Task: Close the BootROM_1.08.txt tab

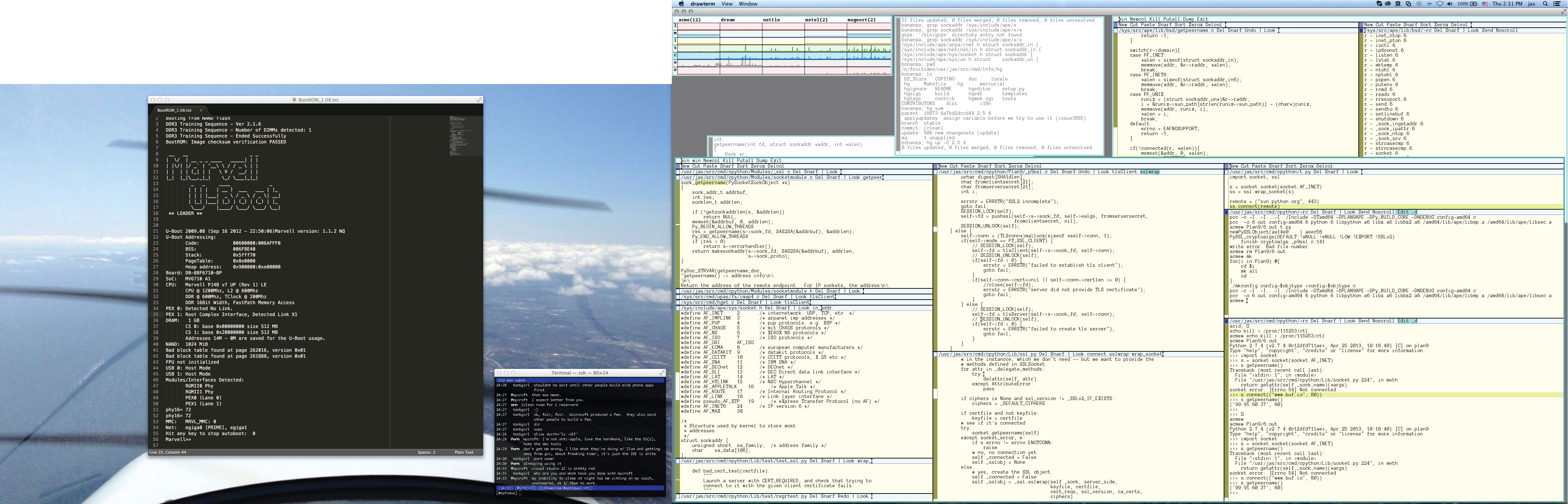Action: coord(201,110)
